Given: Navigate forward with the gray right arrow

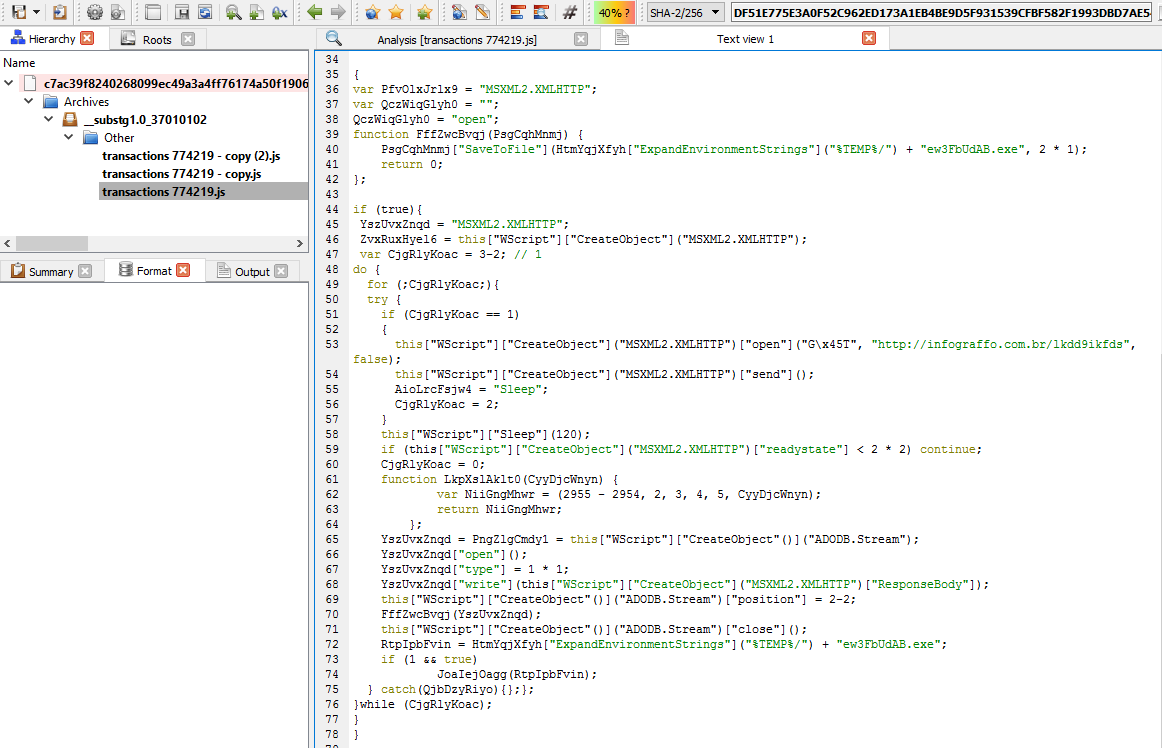Looking at the screenshot, I should coord(338,12).
